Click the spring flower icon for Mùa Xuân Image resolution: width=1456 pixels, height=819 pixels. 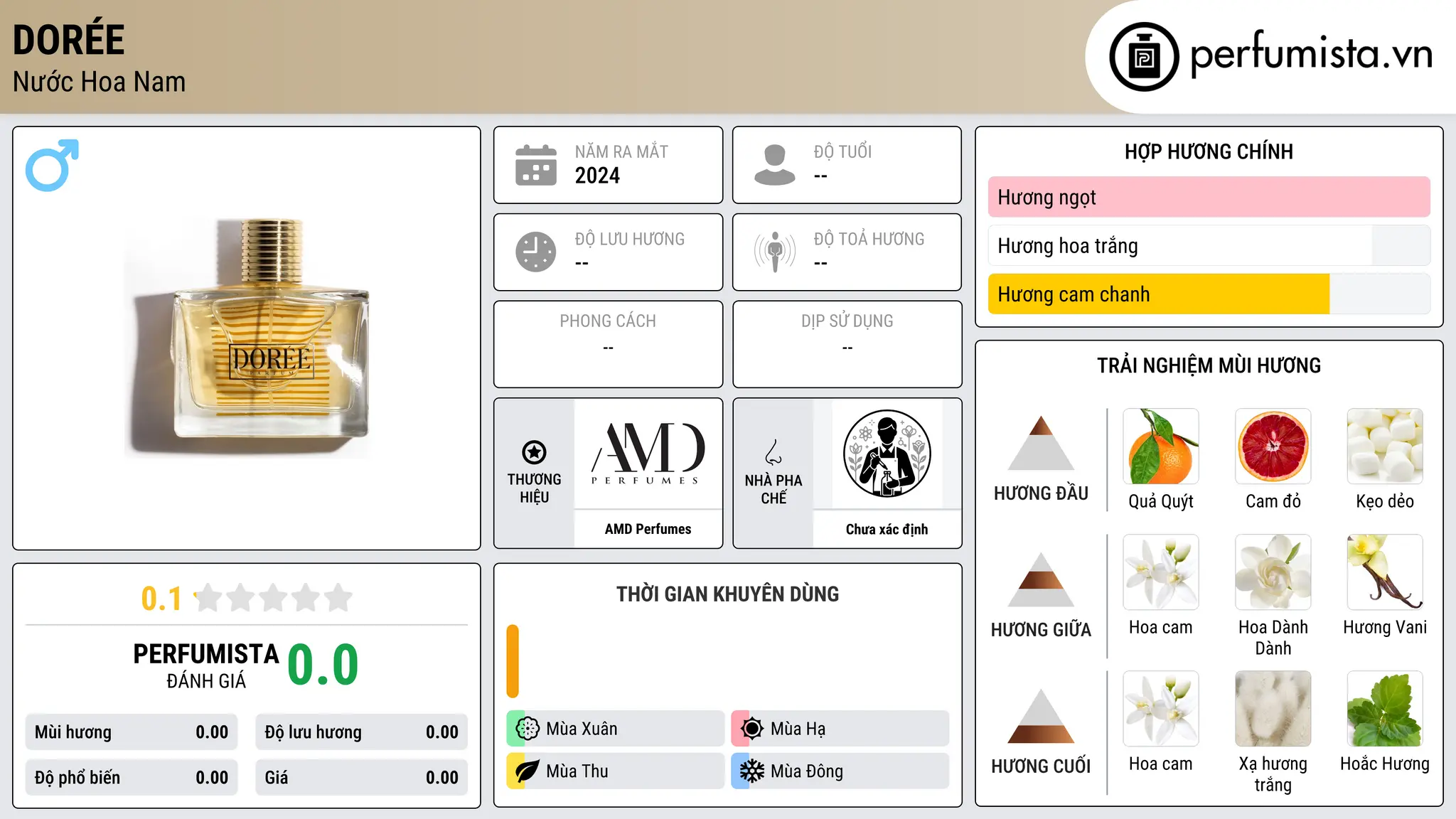click(x=528, y=729)
